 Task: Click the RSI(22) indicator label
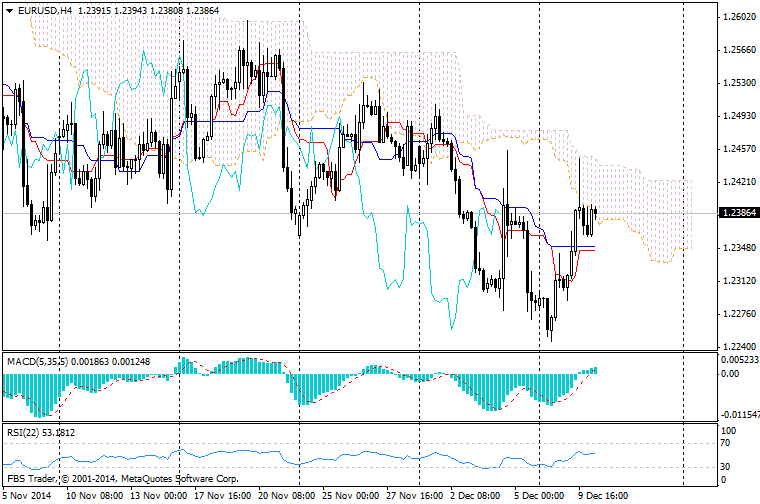[20, 432]
